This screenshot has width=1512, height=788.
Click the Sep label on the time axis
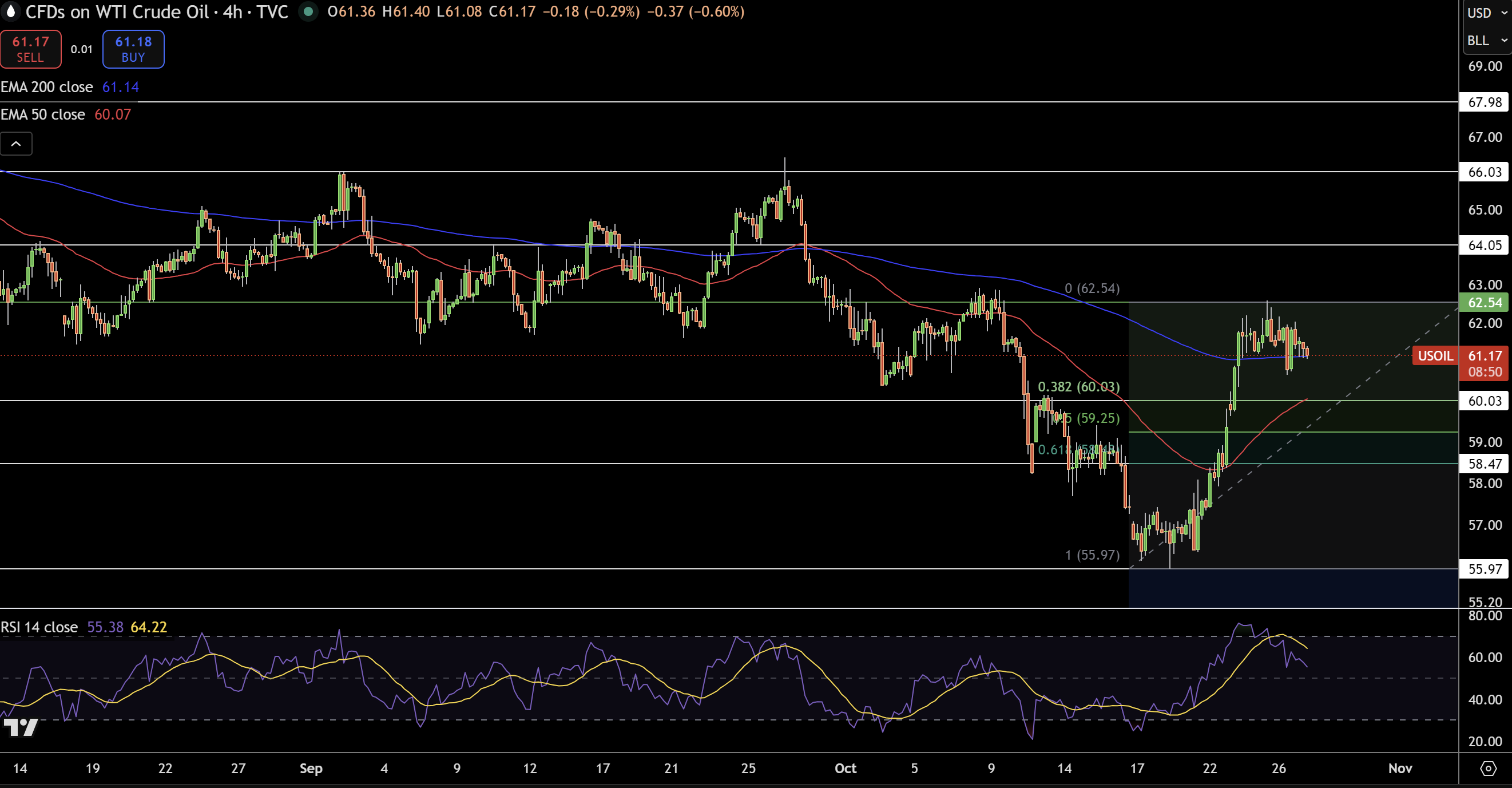click(311, 768)
